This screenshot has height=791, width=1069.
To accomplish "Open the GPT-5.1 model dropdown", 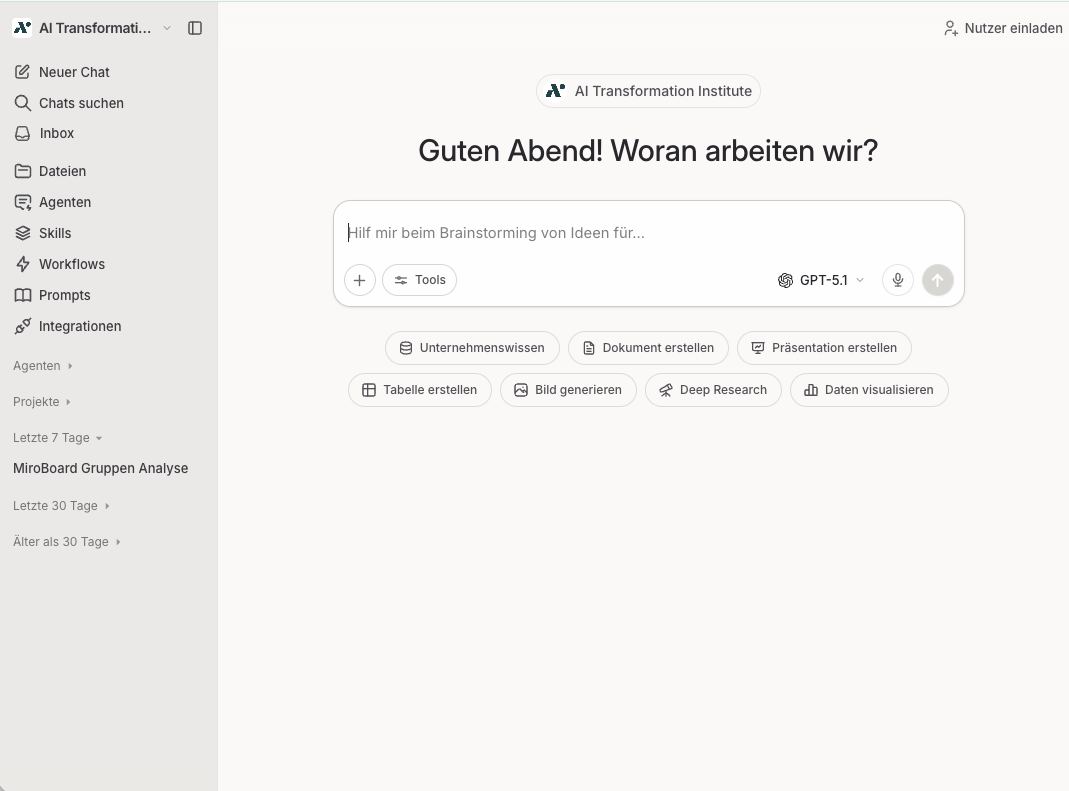I will coord(821,280).
